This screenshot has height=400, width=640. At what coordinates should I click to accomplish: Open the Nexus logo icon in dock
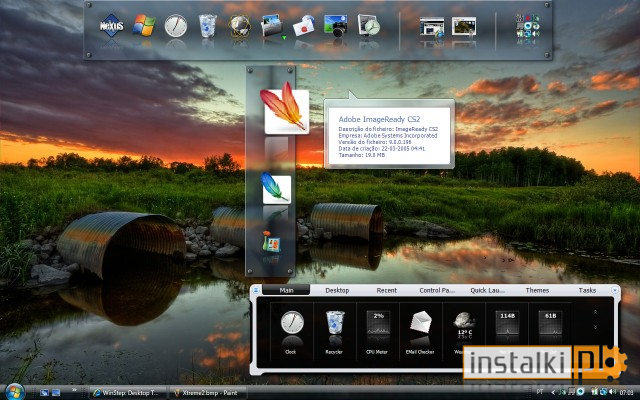coord(112,26)
